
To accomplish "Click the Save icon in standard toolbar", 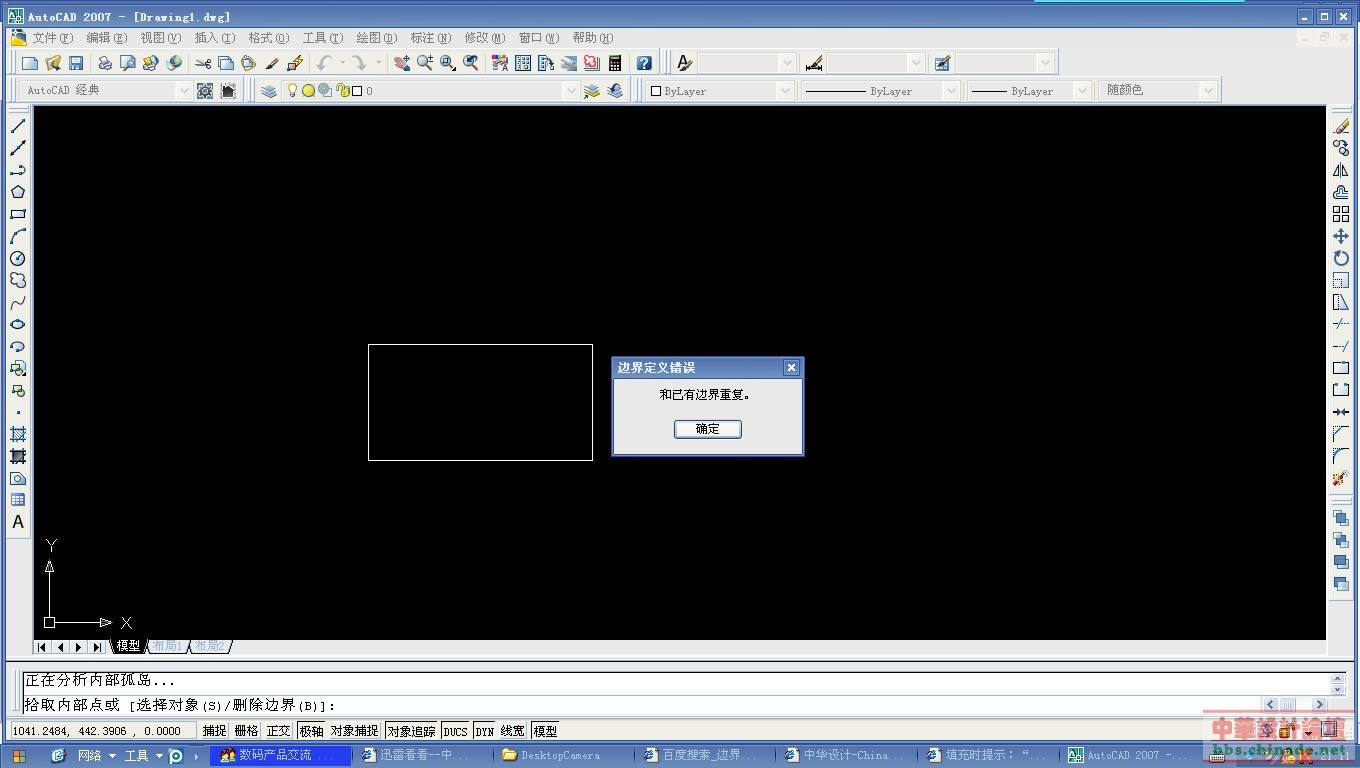I will [76, 63].
